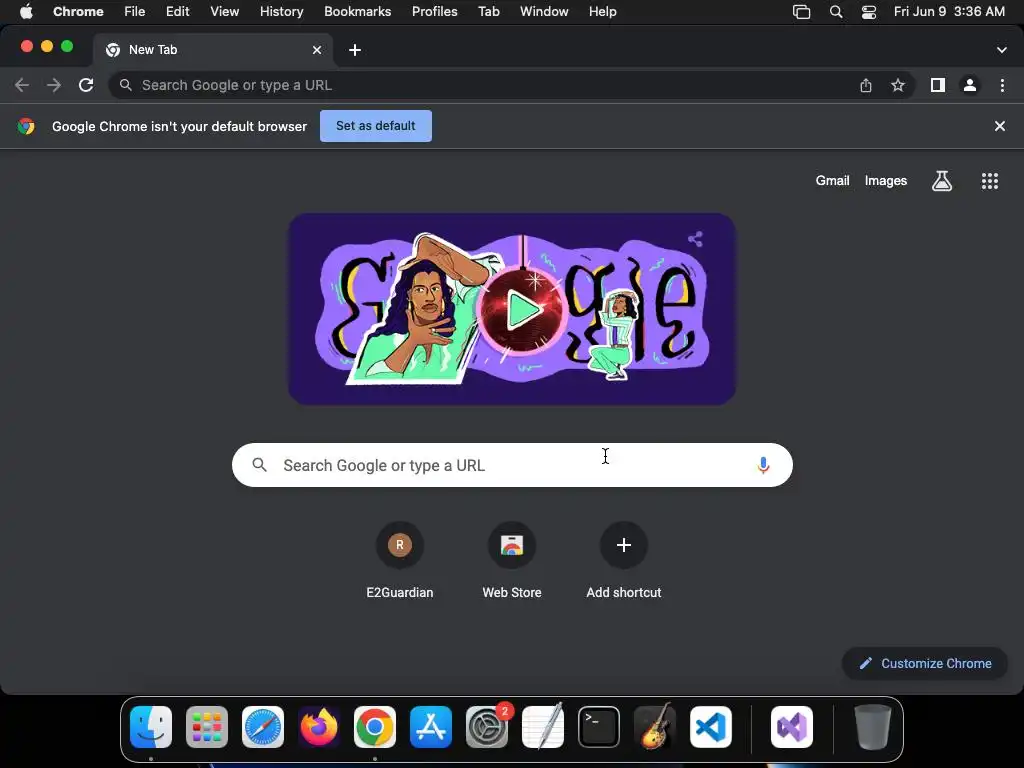This screenshot has width=1024, height=768.
Task: Close the New Tab tab
Action: tap(317, 50)
